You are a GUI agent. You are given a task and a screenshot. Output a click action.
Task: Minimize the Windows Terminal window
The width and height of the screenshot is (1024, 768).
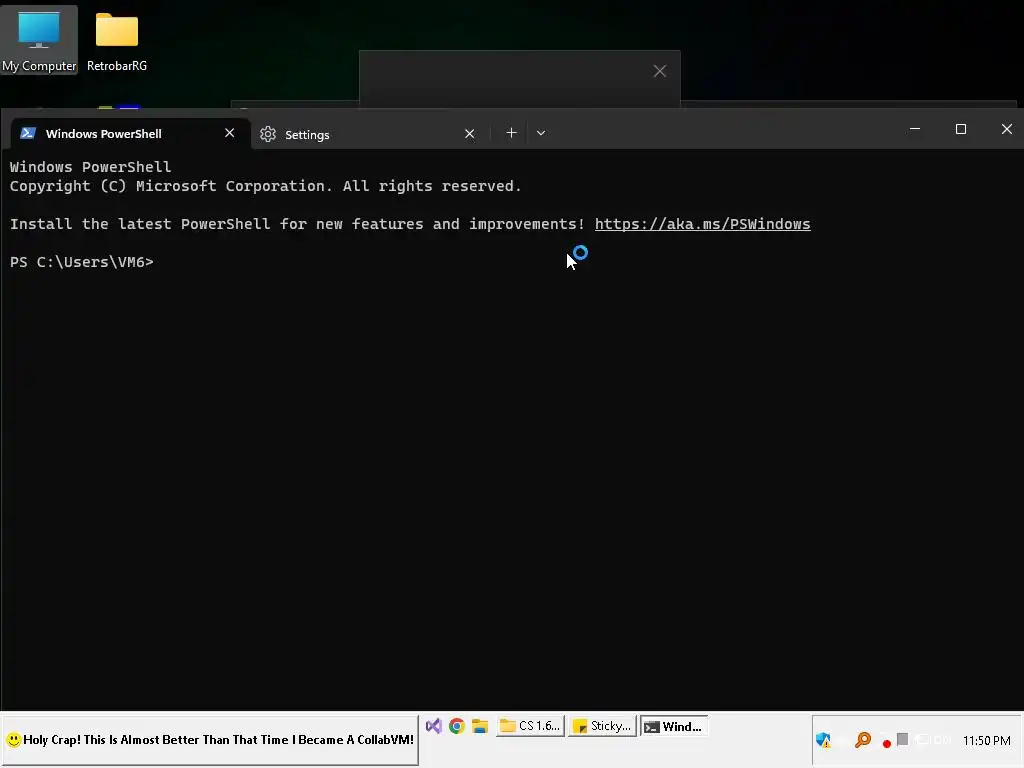(x=915, y=129)
